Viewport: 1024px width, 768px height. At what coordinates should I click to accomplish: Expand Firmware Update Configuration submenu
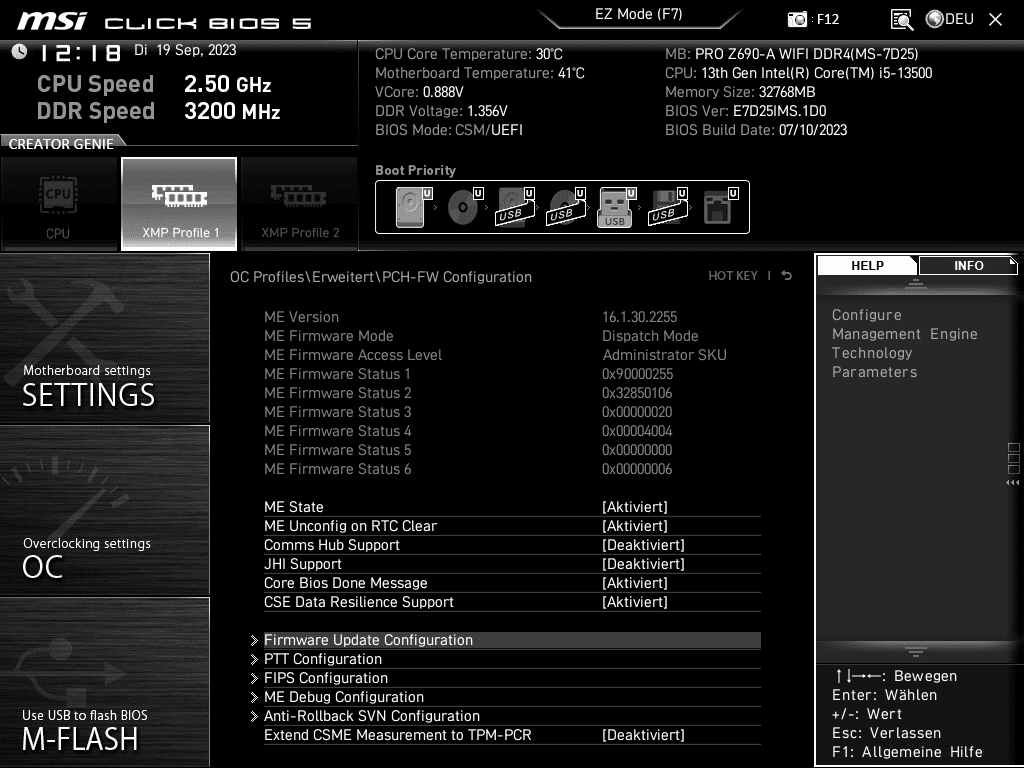512,640
